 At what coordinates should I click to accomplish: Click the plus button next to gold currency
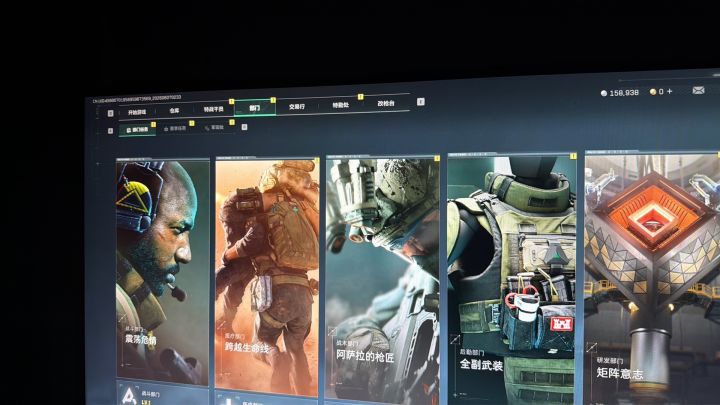pyautogui.click(x=669, y=91)
